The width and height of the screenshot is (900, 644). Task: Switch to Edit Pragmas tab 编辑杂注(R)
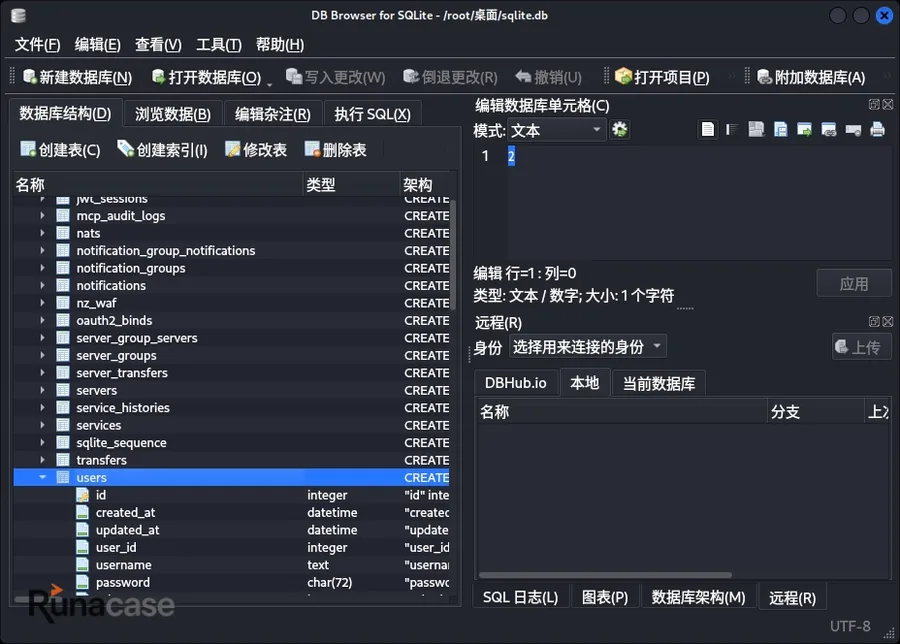(x=273, y=114)
